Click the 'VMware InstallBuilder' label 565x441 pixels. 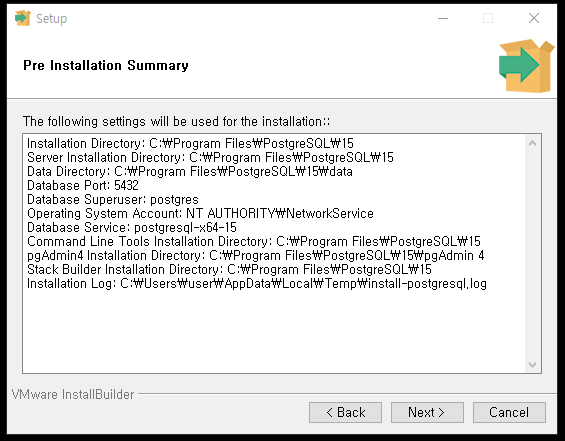click(x=73, y=395)
